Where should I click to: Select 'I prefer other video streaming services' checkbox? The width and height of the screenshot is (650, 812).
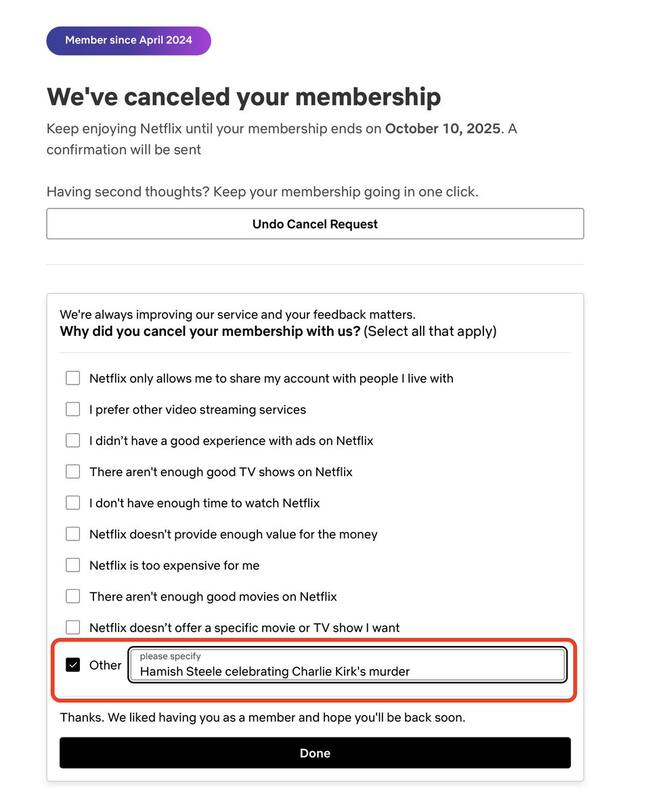pos(73,409)
